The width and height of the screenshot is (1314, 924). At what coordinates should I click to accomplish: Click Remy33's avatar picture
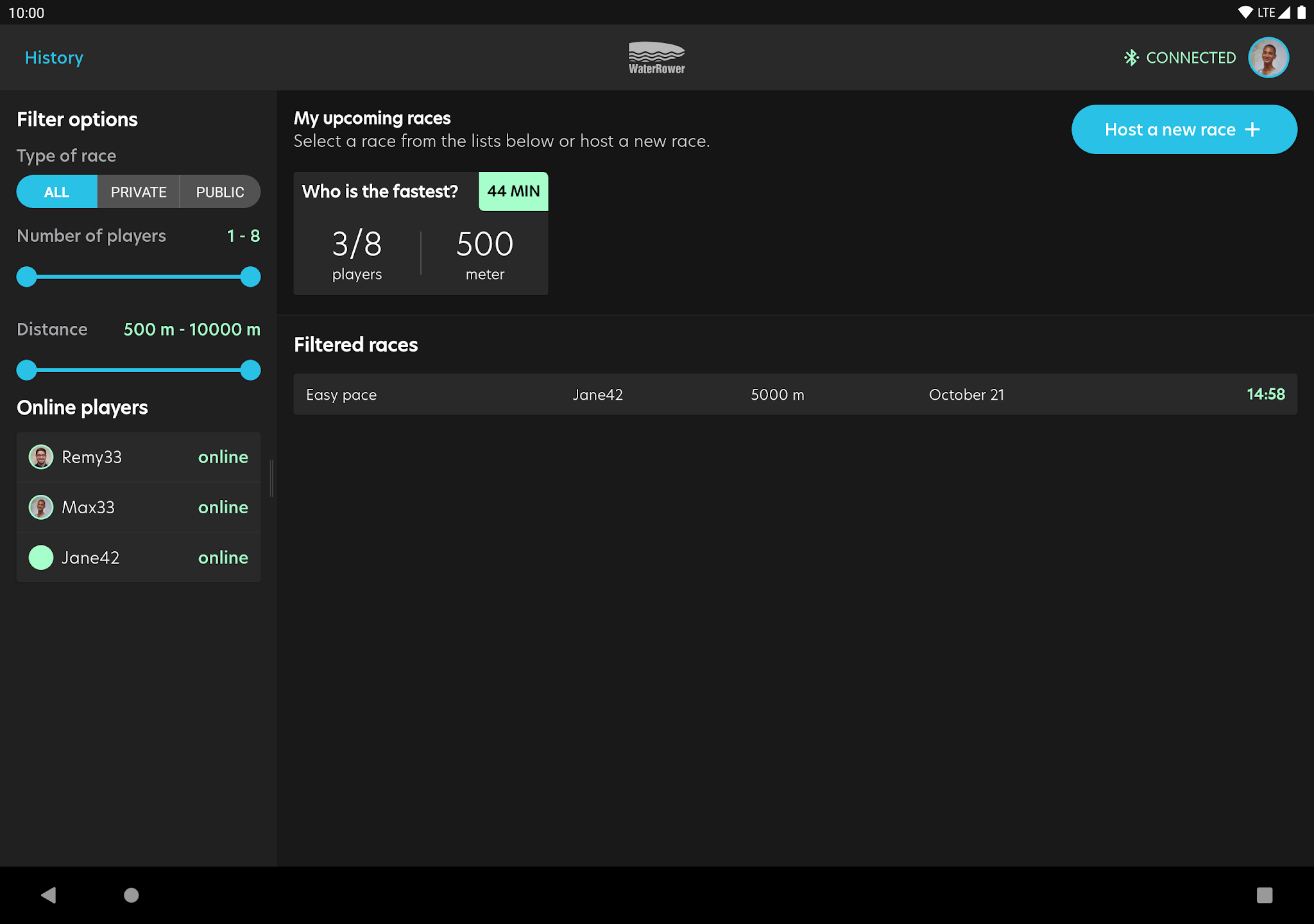41,457
